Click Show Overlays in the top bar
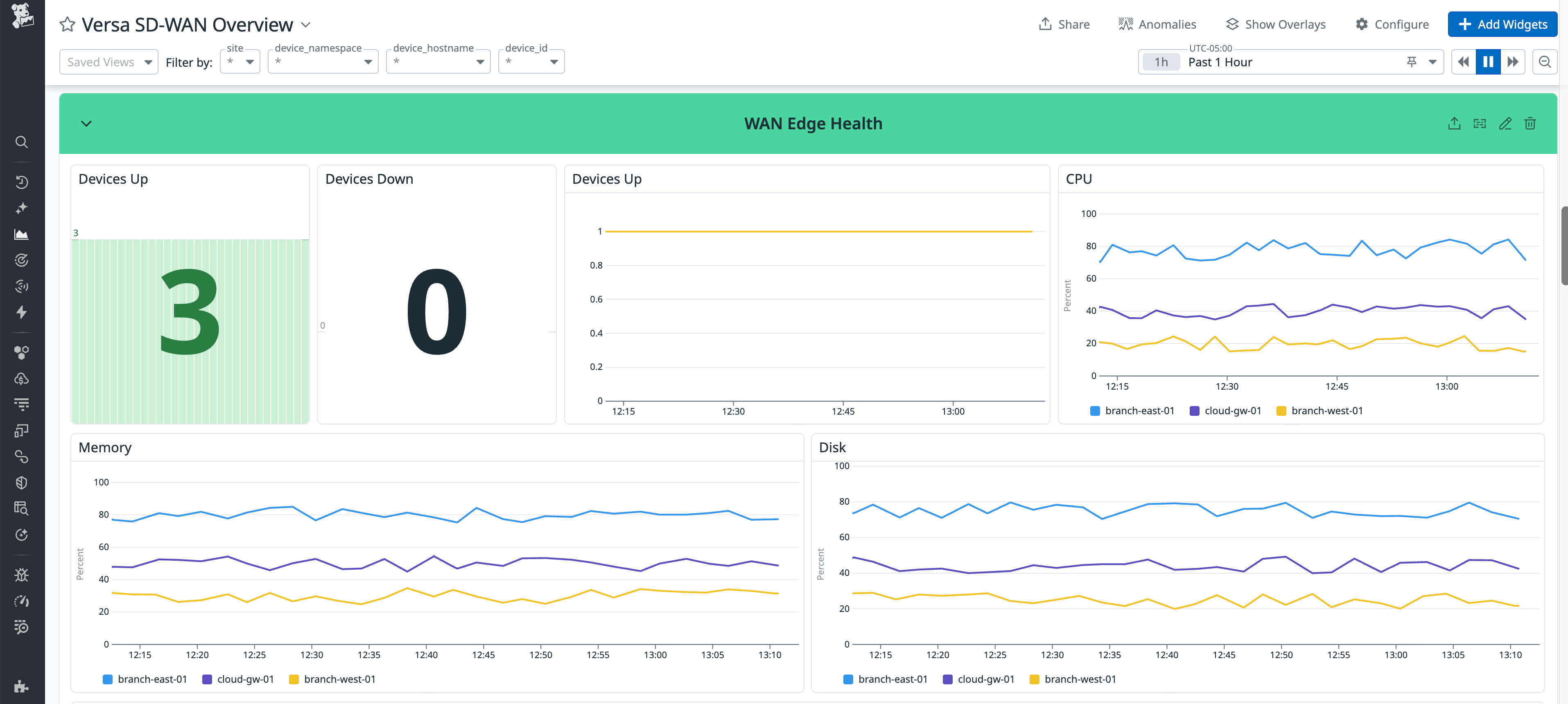The image size is (1568, 704). point(1275,24)
